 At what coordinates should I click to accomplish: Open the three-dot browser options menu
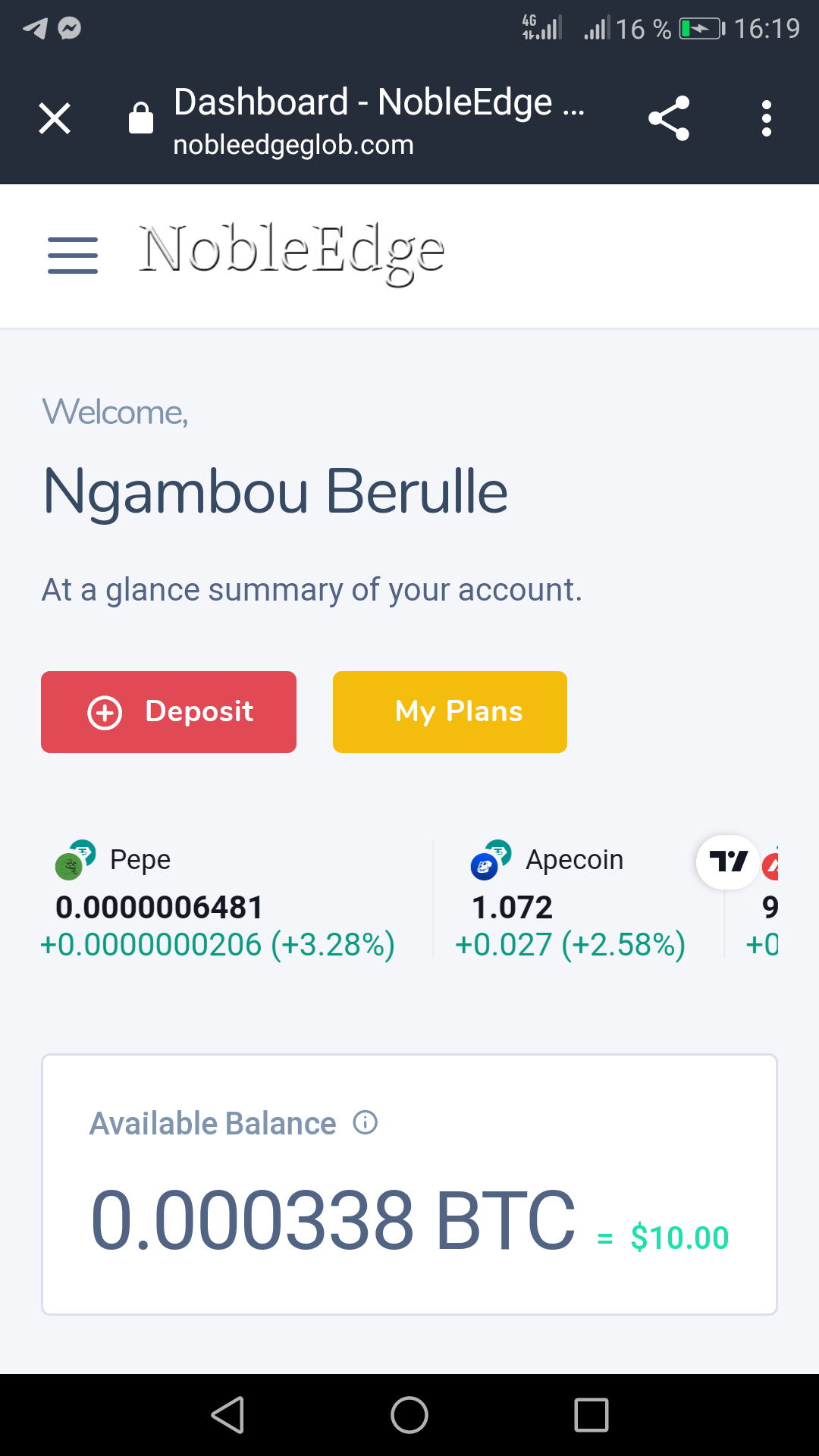[x=767, y=118]
